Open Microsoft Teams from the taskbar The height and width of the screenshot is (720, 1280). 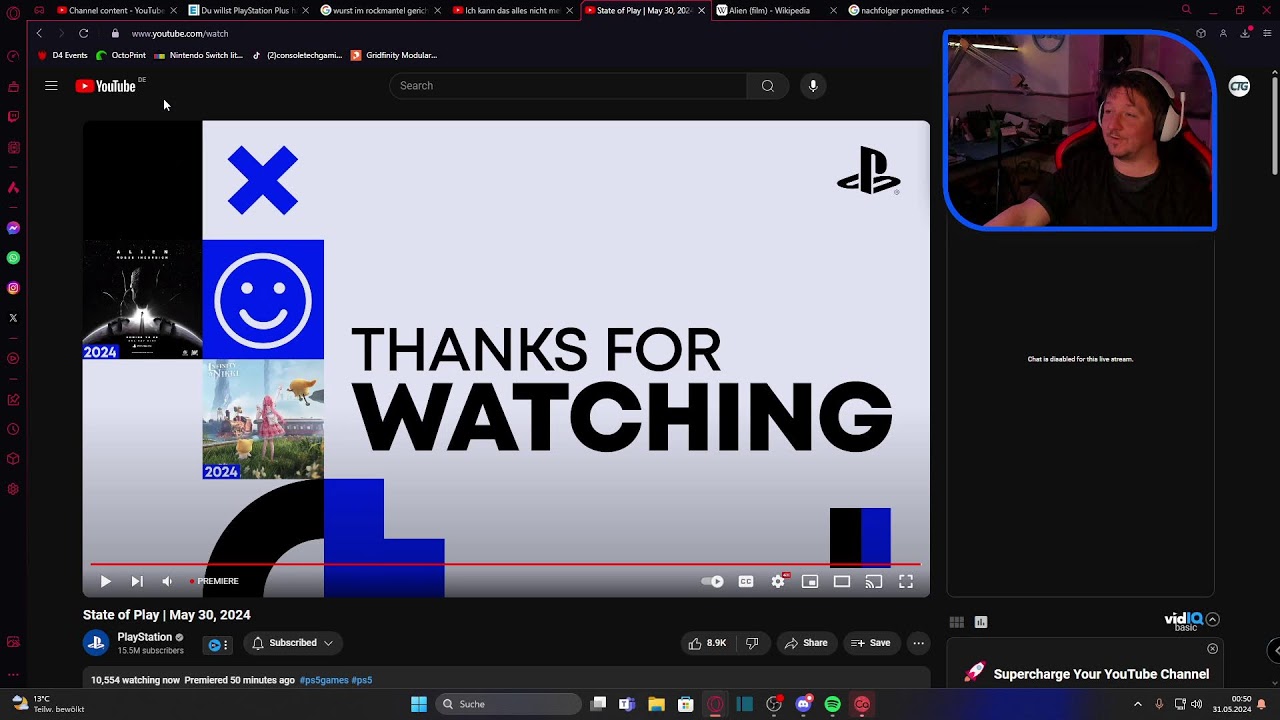[x=627, y=704]
